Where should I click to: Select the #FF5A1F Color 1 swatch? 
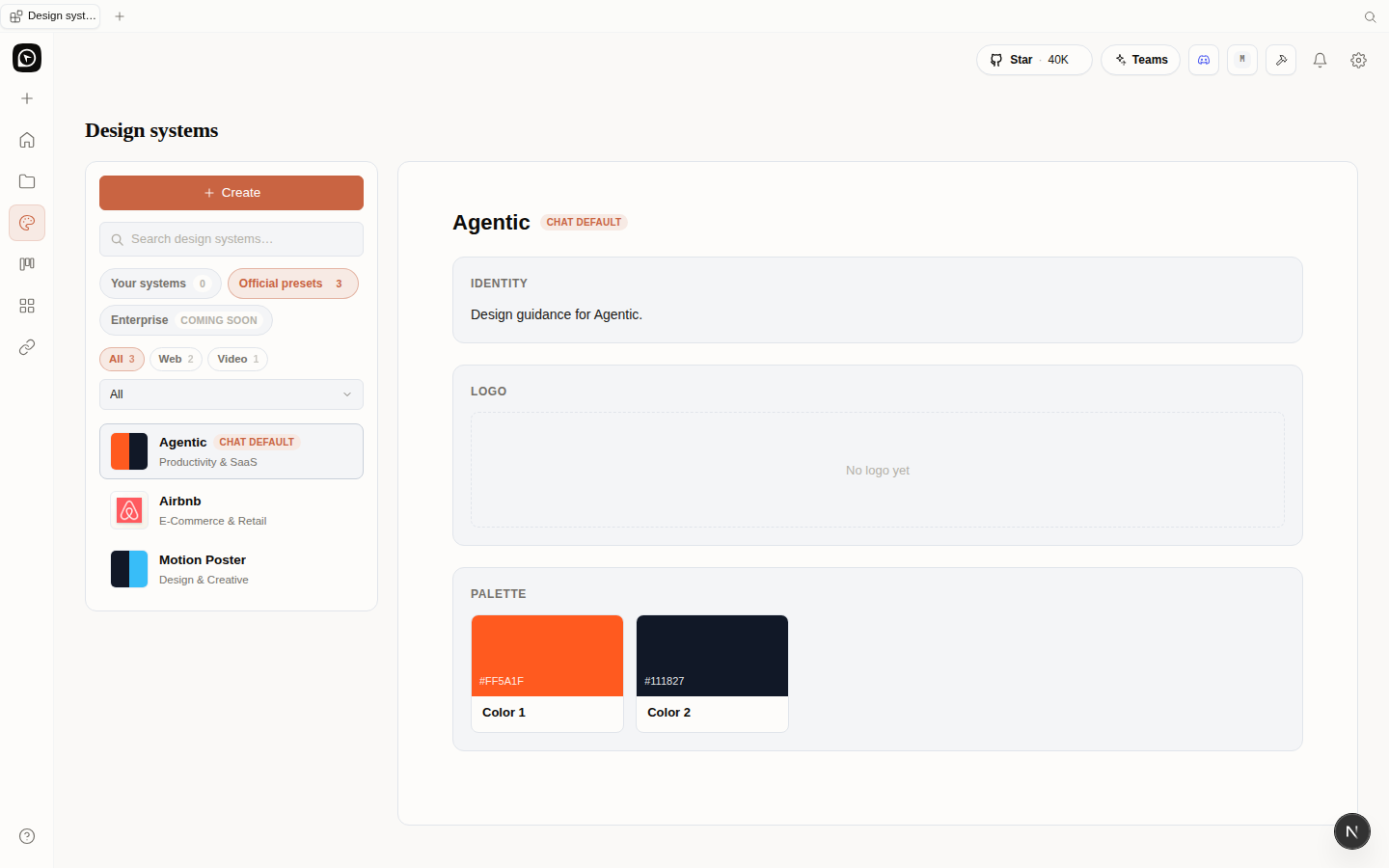click(x=547, y=673)
